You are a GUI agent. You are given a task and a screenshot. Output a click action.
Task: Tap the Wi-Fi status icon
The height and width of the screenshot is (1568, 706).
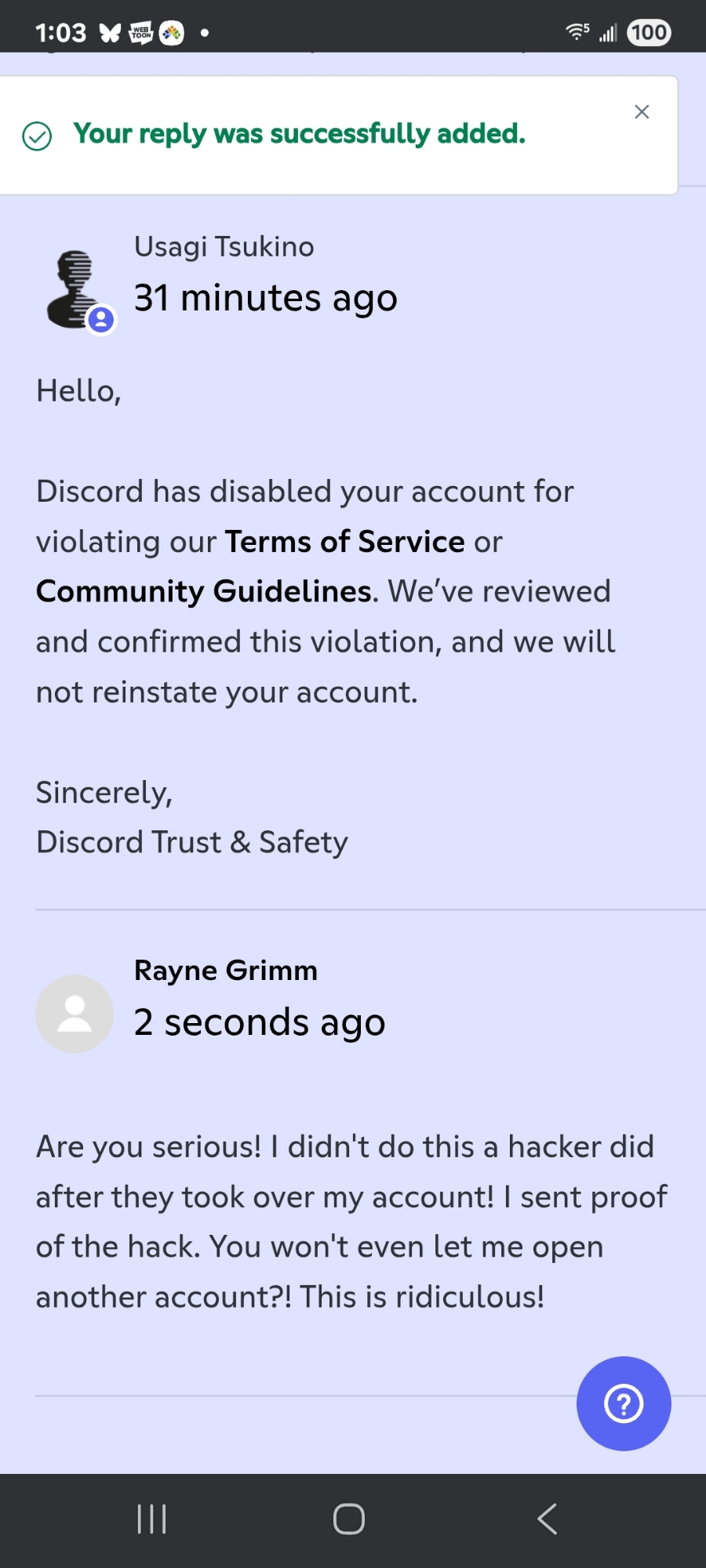[577, 32]
